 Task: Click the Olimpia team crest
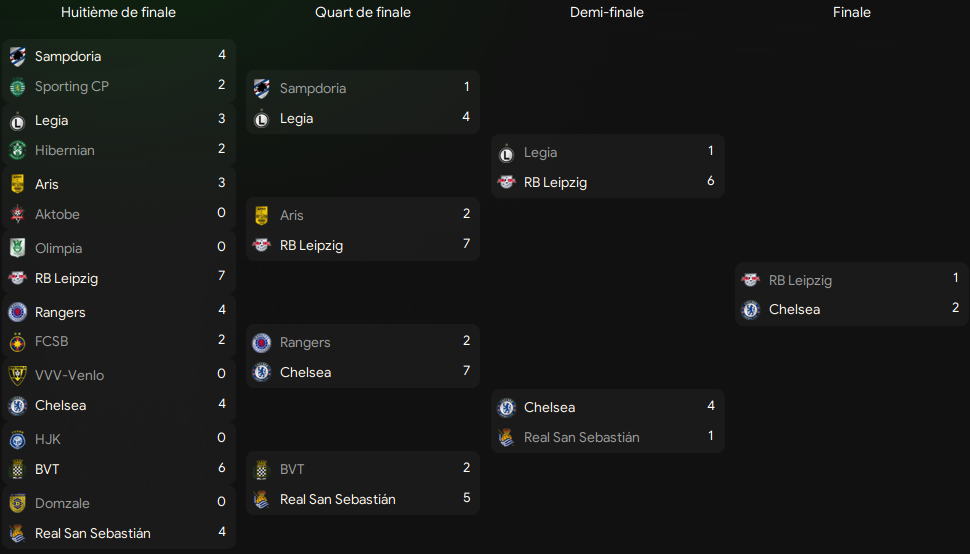(x=17, y=248)
